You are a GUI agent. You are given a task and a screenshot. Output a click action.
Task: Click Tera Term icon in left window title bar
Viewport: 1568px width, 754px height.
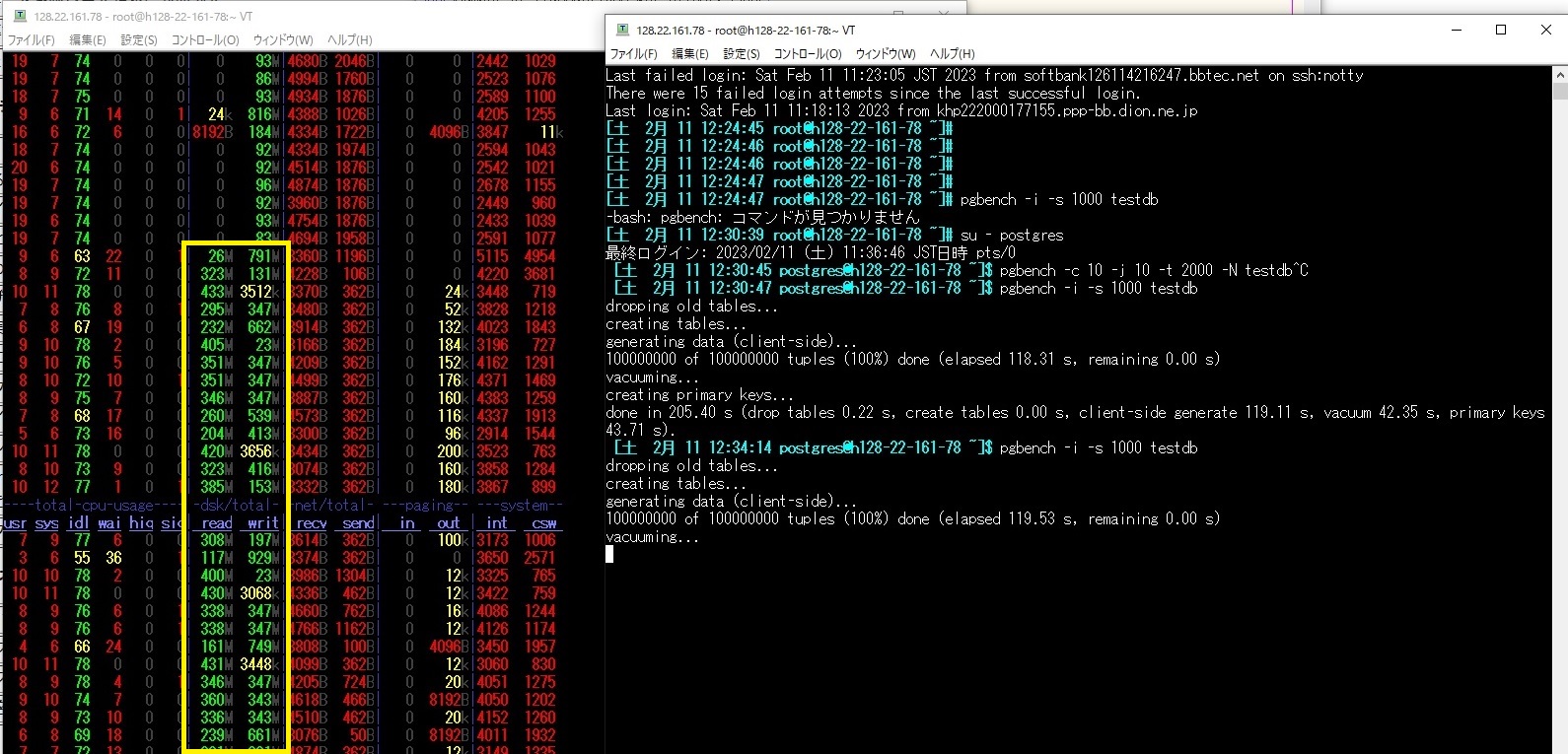tap(19, 16)
